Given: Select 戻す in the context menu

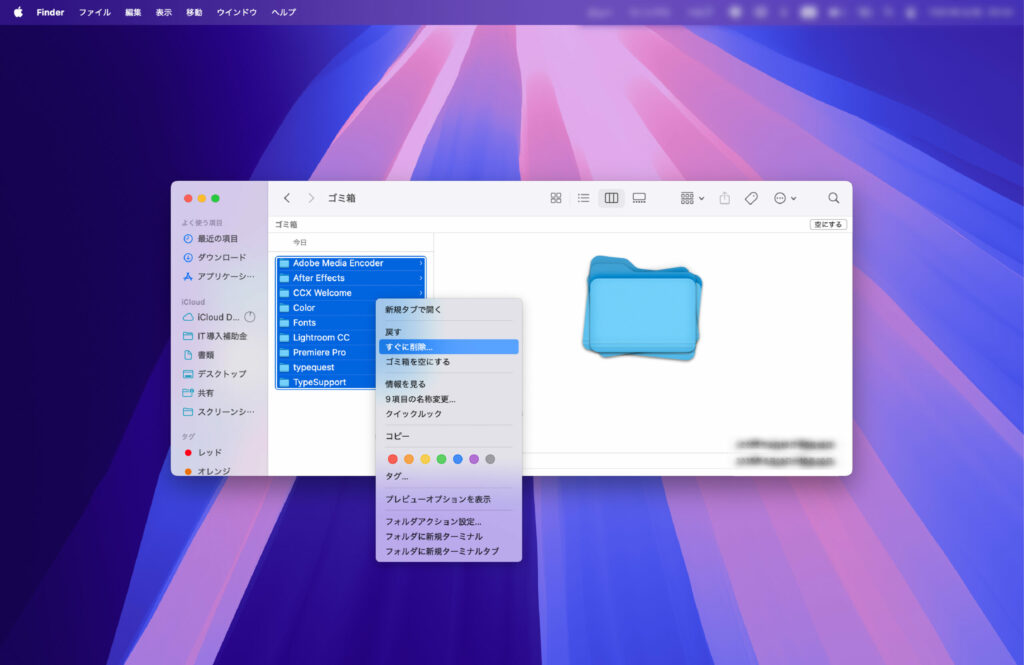Looking at the screenshot, I should coord(393,332).
